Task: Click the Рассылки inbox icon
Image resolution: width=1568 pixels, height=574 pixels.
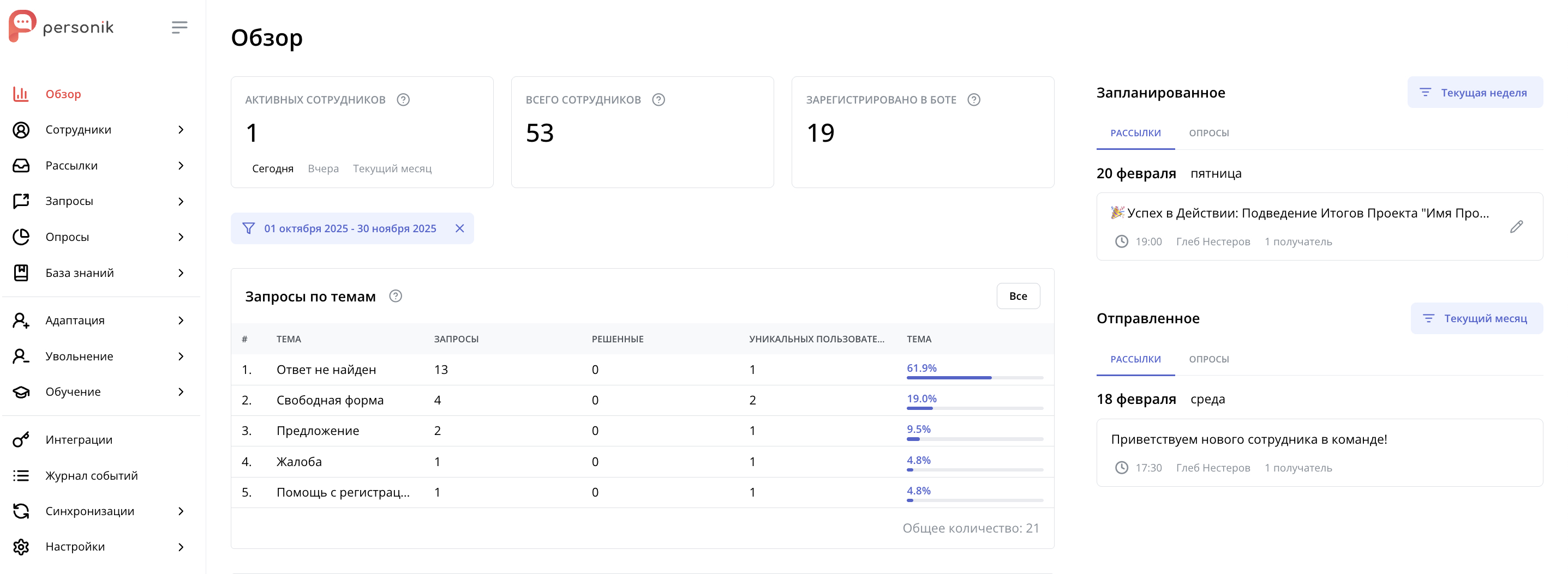Action: pyautogui.click(x=22, y=165)
